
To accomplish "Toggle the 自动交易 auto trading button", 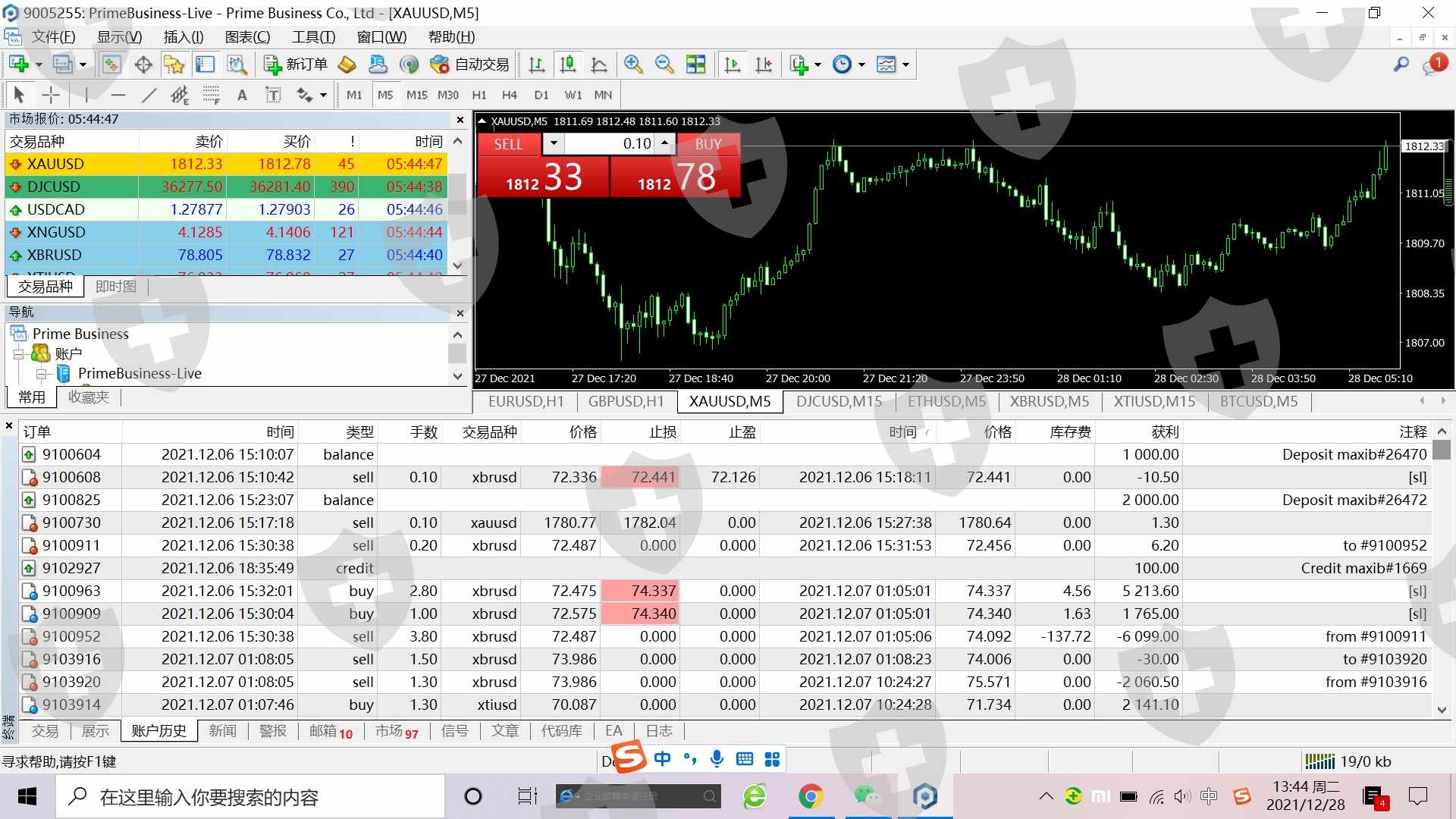I will [470, 64].
